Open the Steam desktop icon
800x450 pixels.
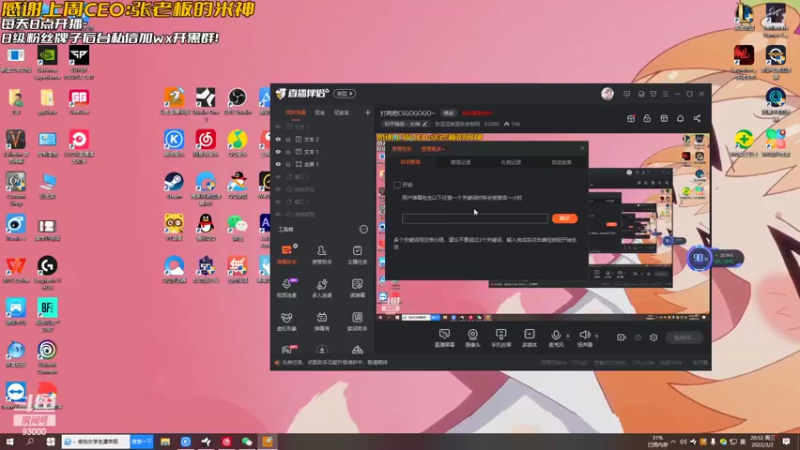[174, 186]
